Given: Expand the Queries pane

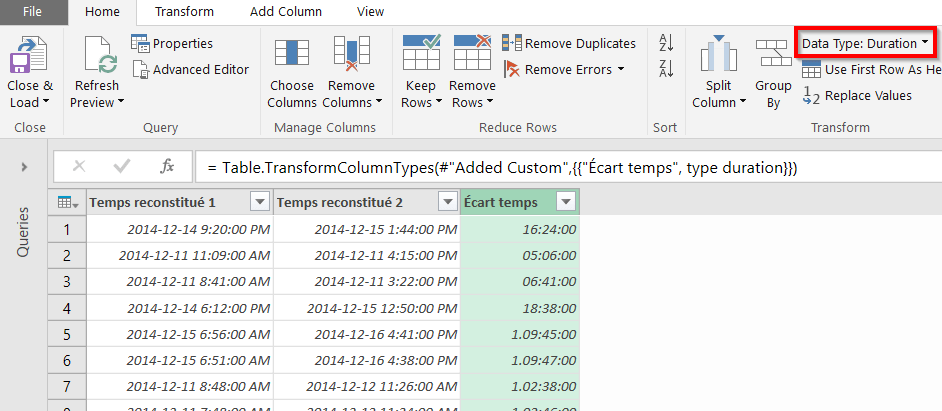Looking at the screenshot, I should (x=23, y=167).
